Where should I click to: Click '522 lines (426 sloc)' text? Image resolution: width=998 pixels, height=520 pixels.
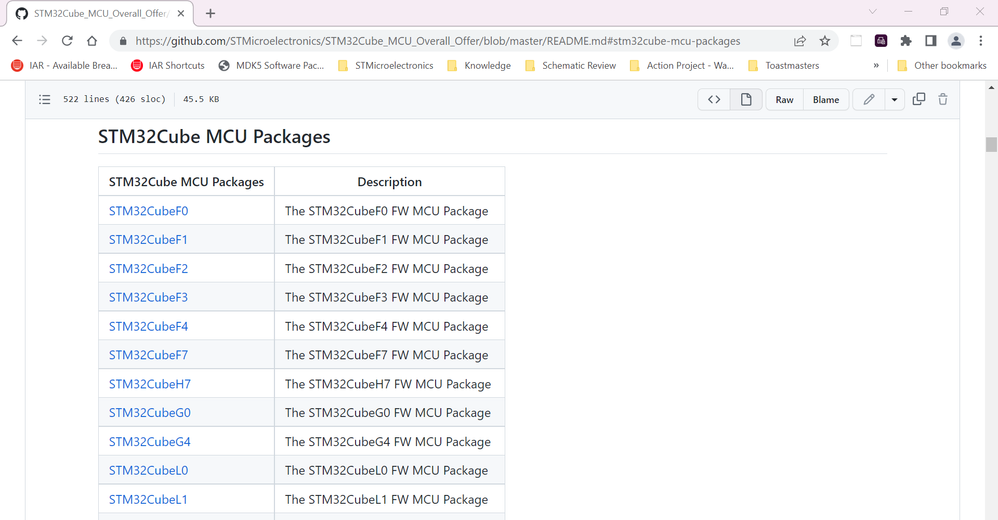pos(114,99)
